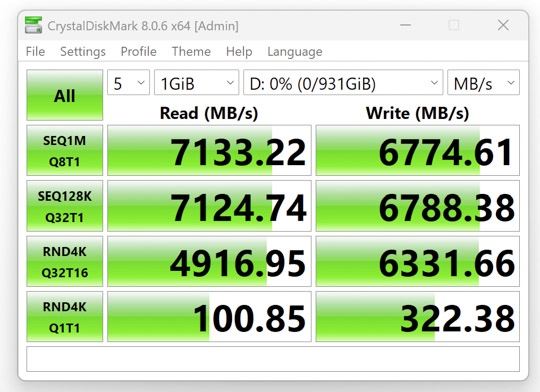This screenshot has height=392, width=540.
Task: Open the Language menu
Action: point(295,52)
